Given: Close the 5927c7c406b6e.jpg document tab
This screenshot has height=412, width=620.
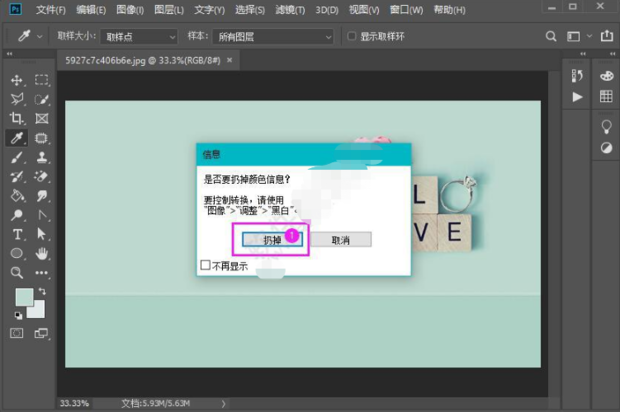Looking at the screenshot, I should click(229, 60).
